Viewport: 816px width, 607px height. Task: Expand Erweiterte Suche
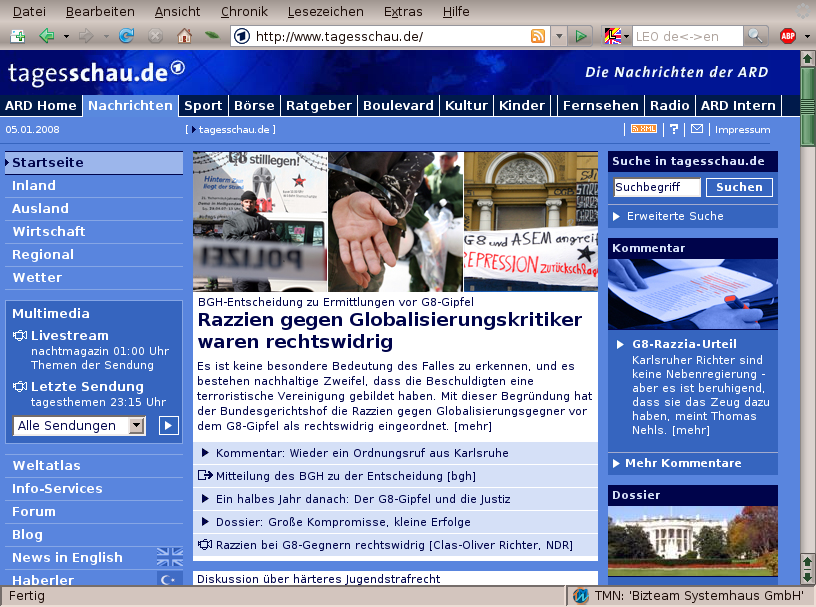[x=675, y=216]
